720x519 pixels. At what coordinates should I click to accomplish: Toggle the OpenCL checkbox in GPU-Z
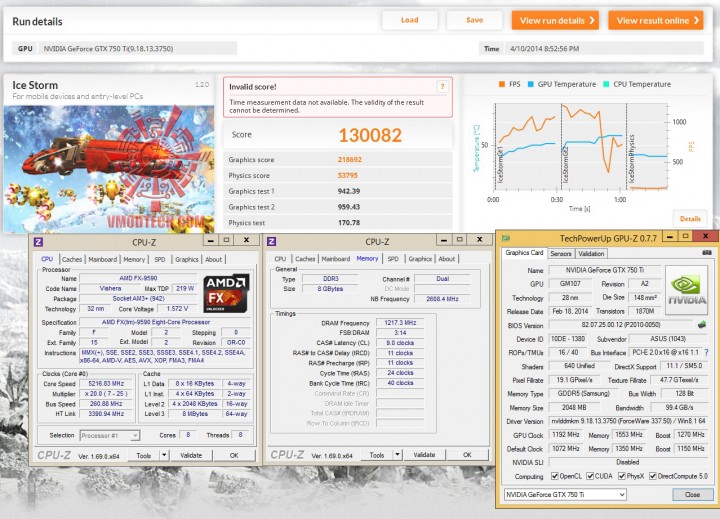point(554,476)
